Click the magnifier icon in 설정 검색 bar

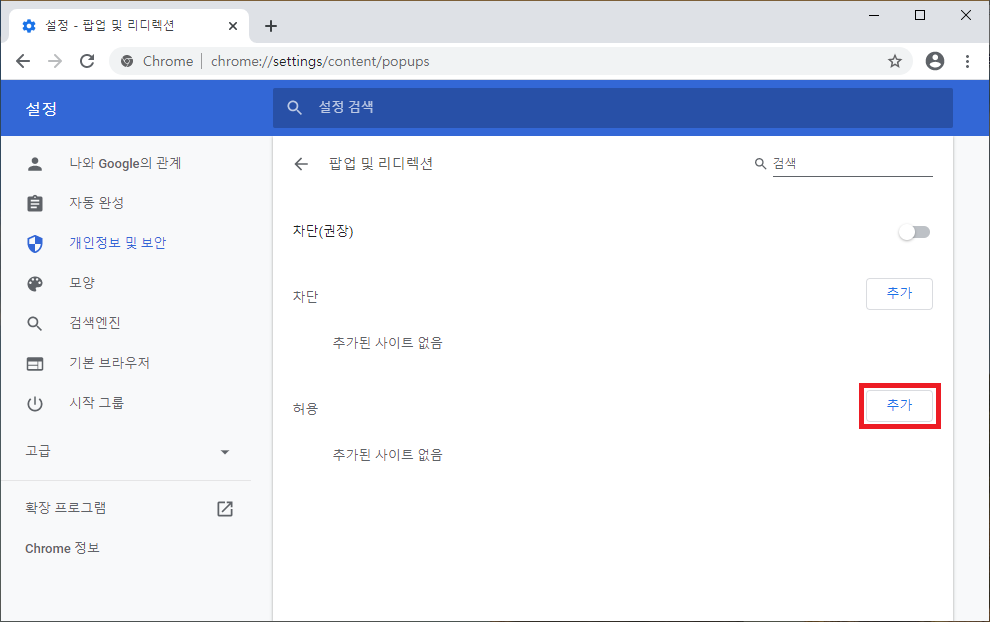tap(294, 107)
